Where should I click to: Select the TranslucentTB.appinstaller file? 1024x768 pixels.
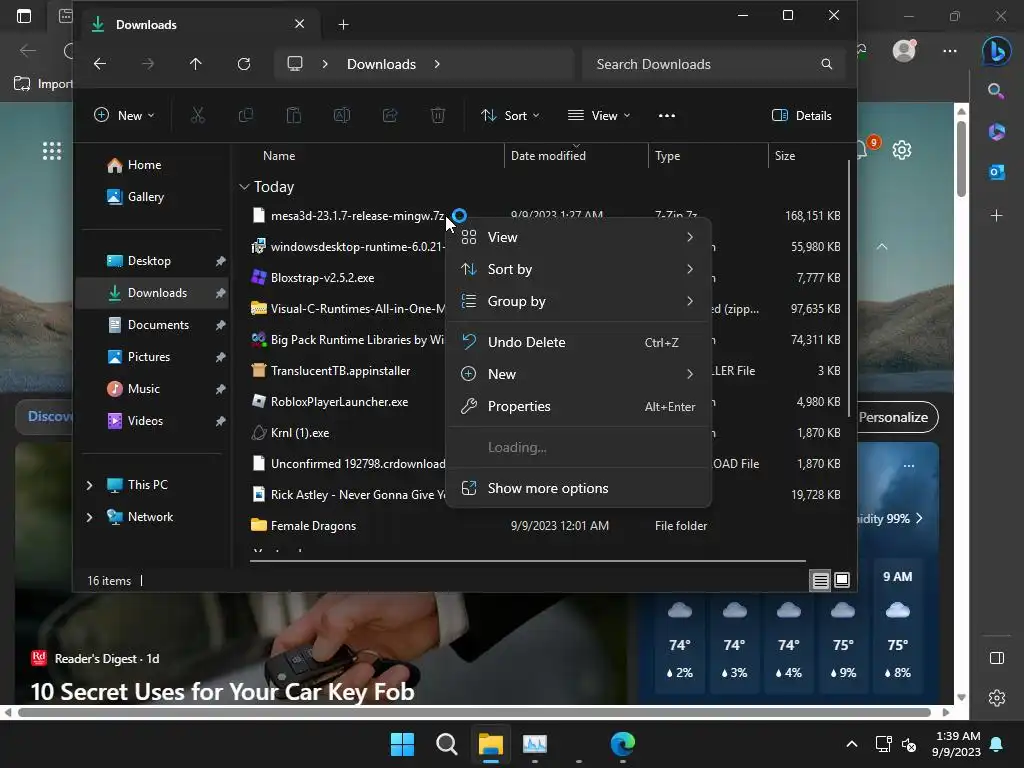coord(340,370)
